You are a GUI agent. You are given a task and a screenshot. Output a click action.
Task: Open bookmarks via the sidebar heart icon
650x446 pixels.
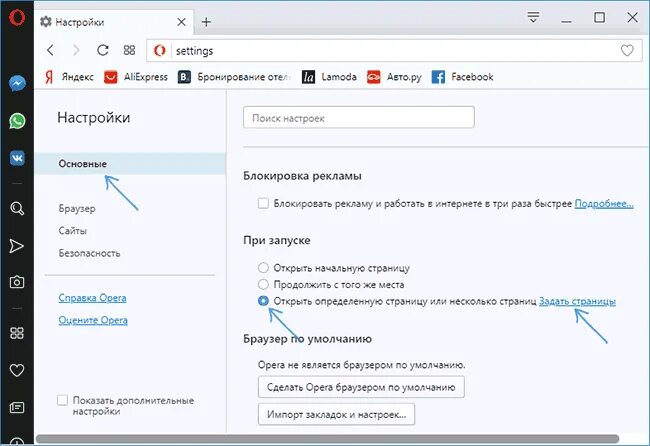click(x=17, y=370)
